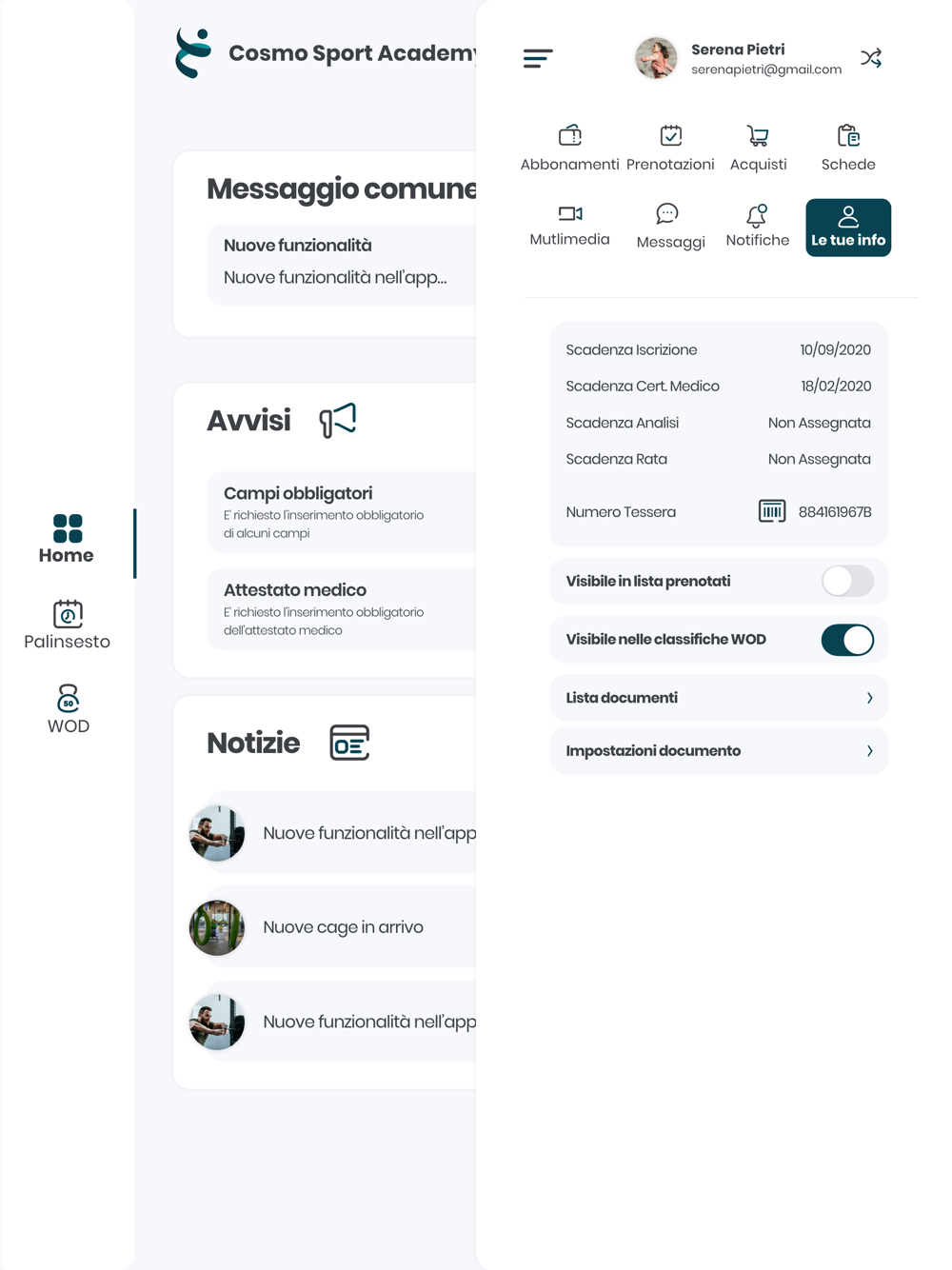Go to Palinsesto in sidebar

pyautogui.click(x=68, y=625)
